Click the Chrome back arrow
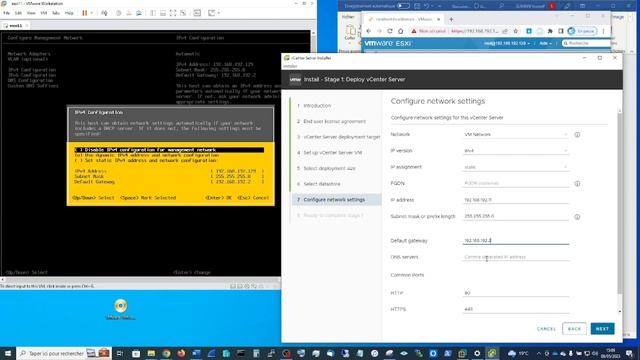Viewport: 640px width, 360px height. [369, 31]
